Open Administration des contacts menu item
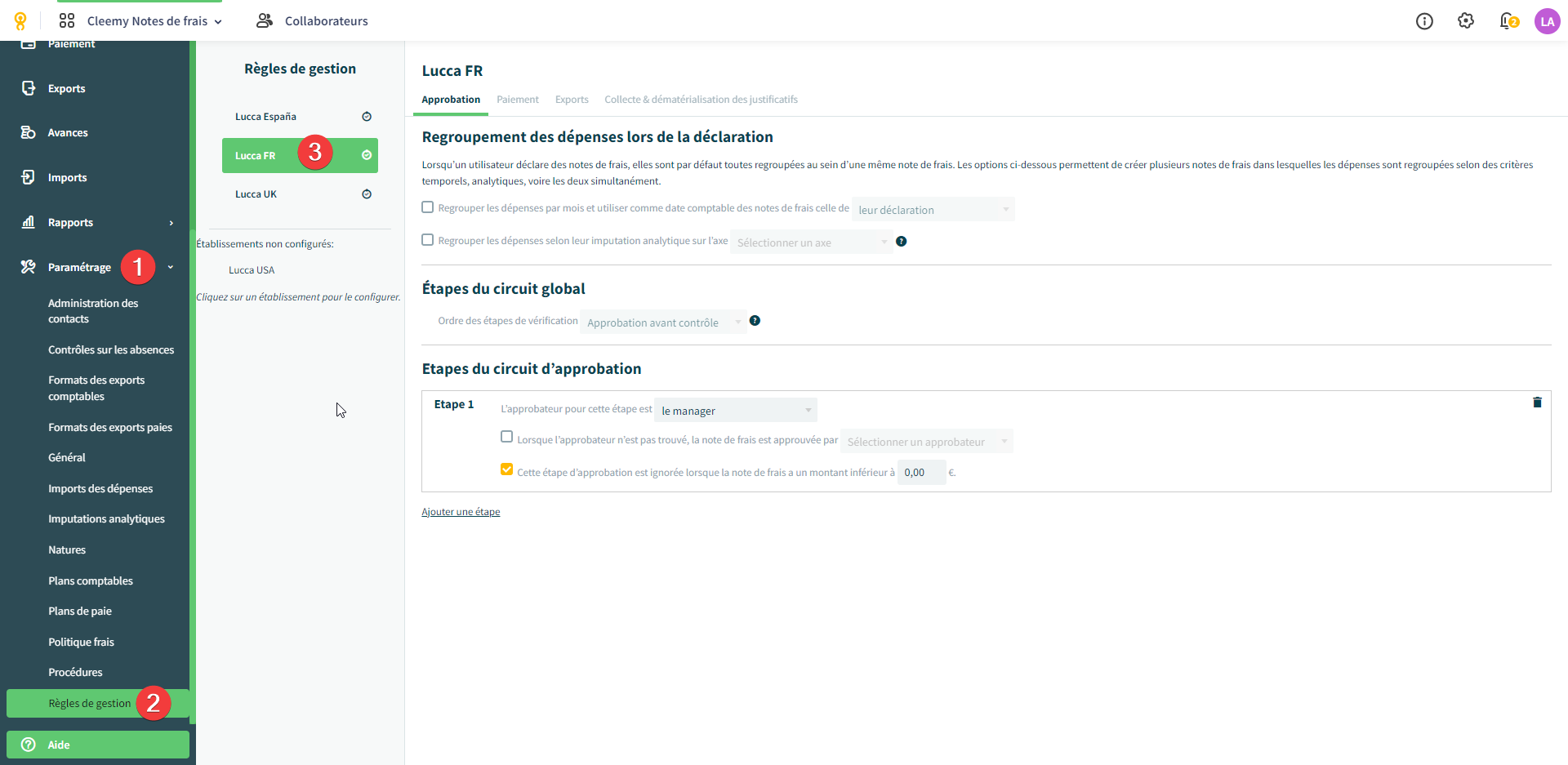 coord(93,311)
